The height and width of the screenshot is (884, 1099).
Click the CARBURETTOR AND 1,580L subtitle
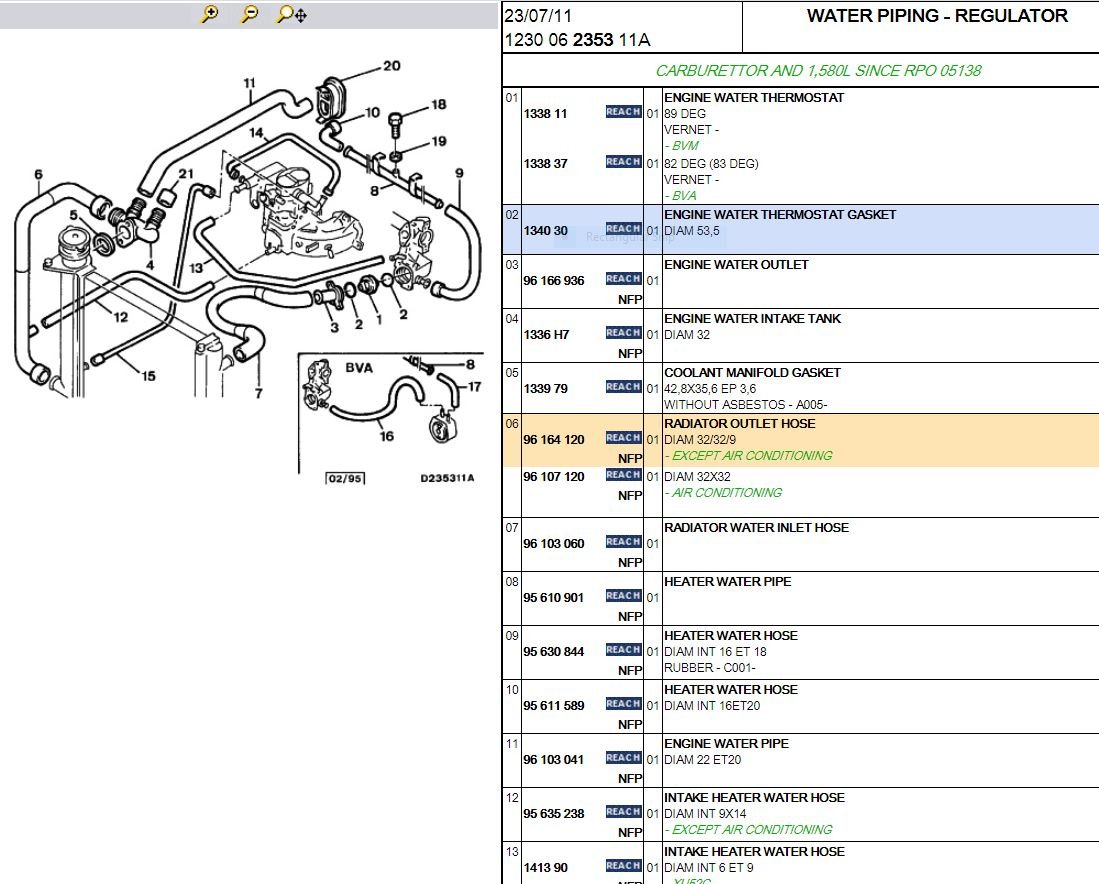pyautogui.click(x=818, y=71)
